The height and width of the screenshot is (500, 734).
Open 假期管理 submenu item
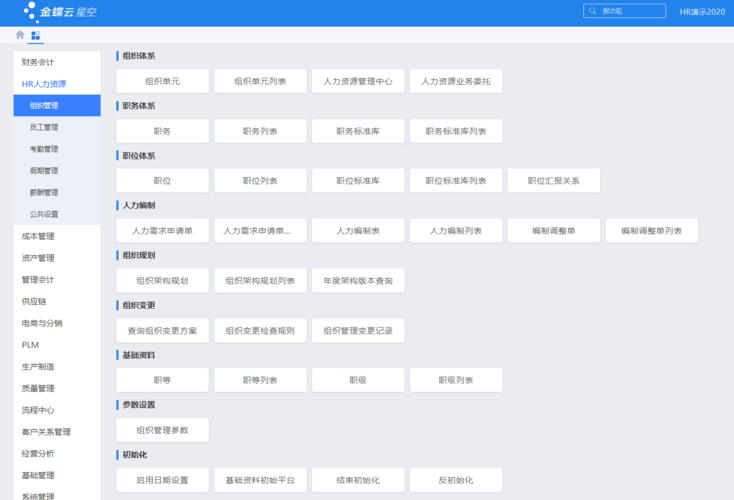click(x=57, y=171)
